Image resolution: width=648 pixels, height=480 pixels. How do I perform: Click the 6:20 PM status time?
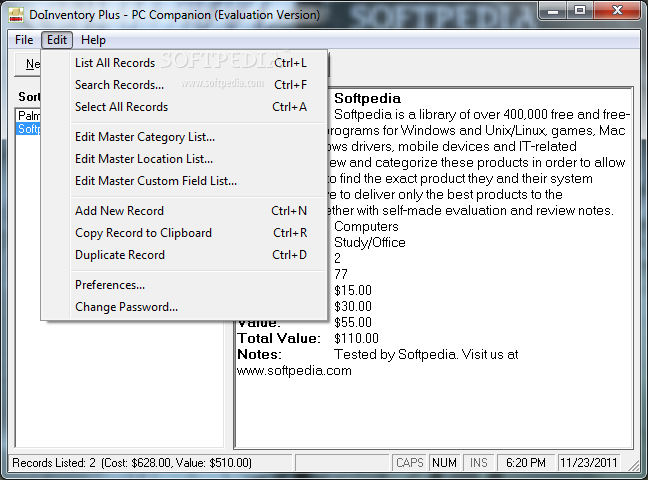pyautogui.click(x=526, y=463)
